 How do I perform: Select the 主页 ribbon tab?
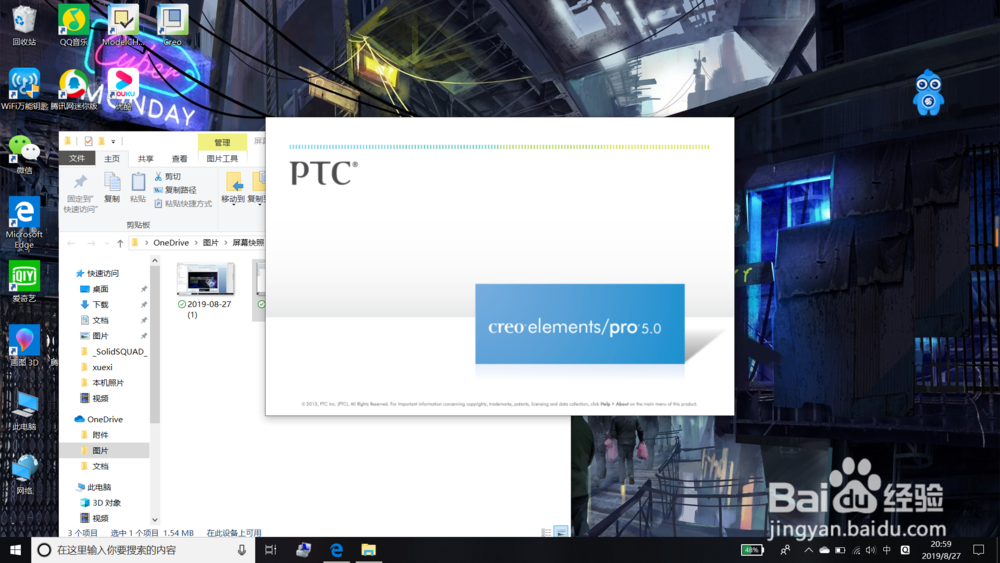(x=112, y=158)
